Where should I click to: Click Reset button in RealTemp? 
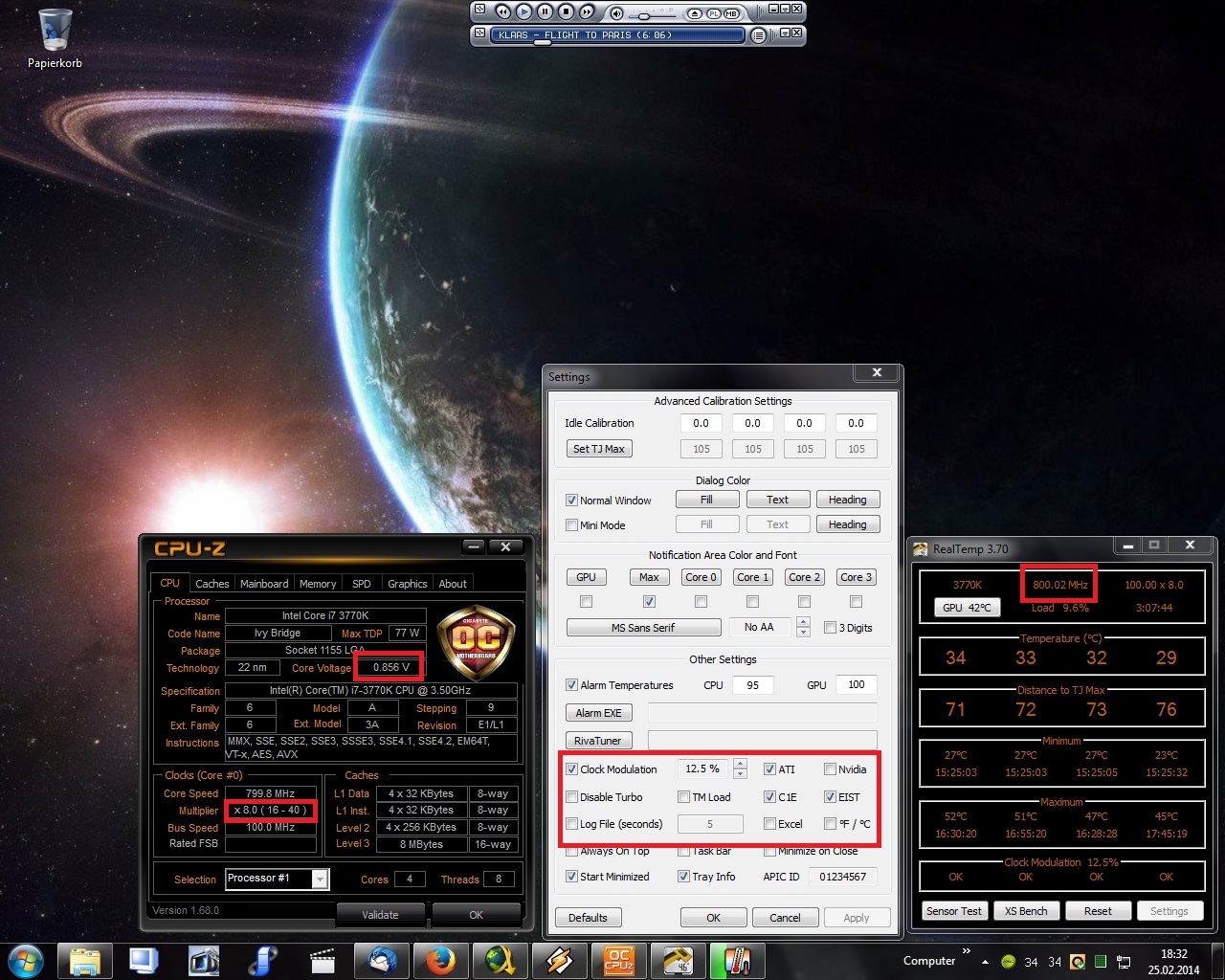[x=1098, y=911]
